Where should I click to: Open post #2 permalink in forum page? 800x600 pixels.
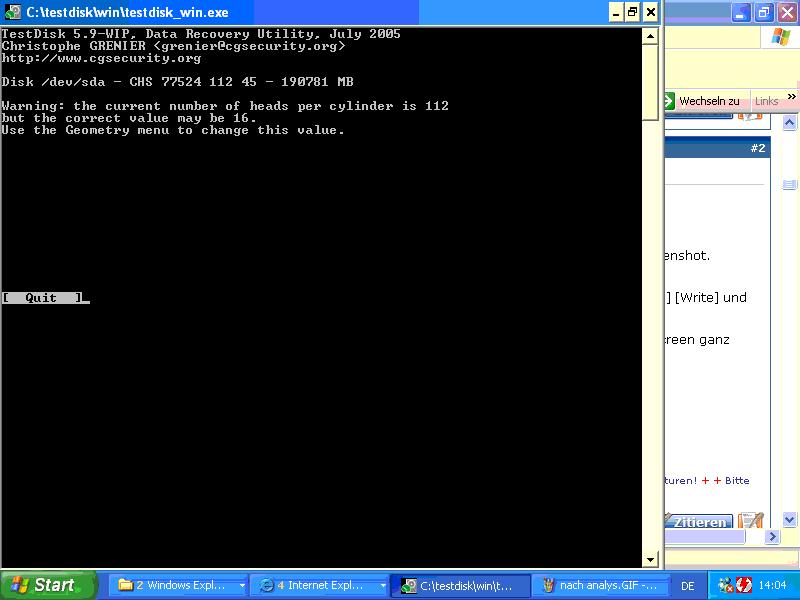coord(758,148)
